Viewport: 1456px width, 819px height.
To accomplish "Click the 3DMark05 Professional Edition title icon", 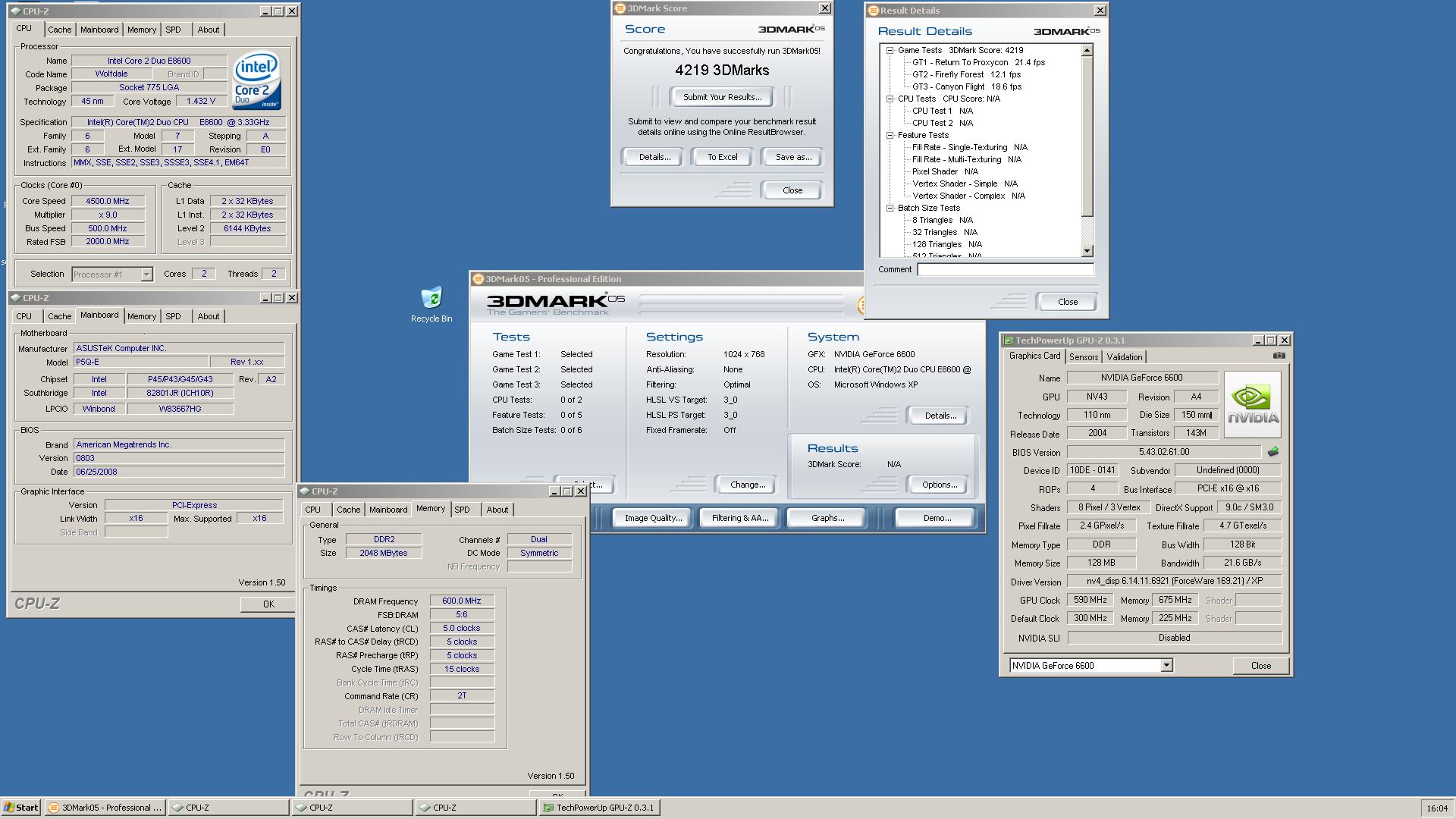I will click(x=478, y=279).
